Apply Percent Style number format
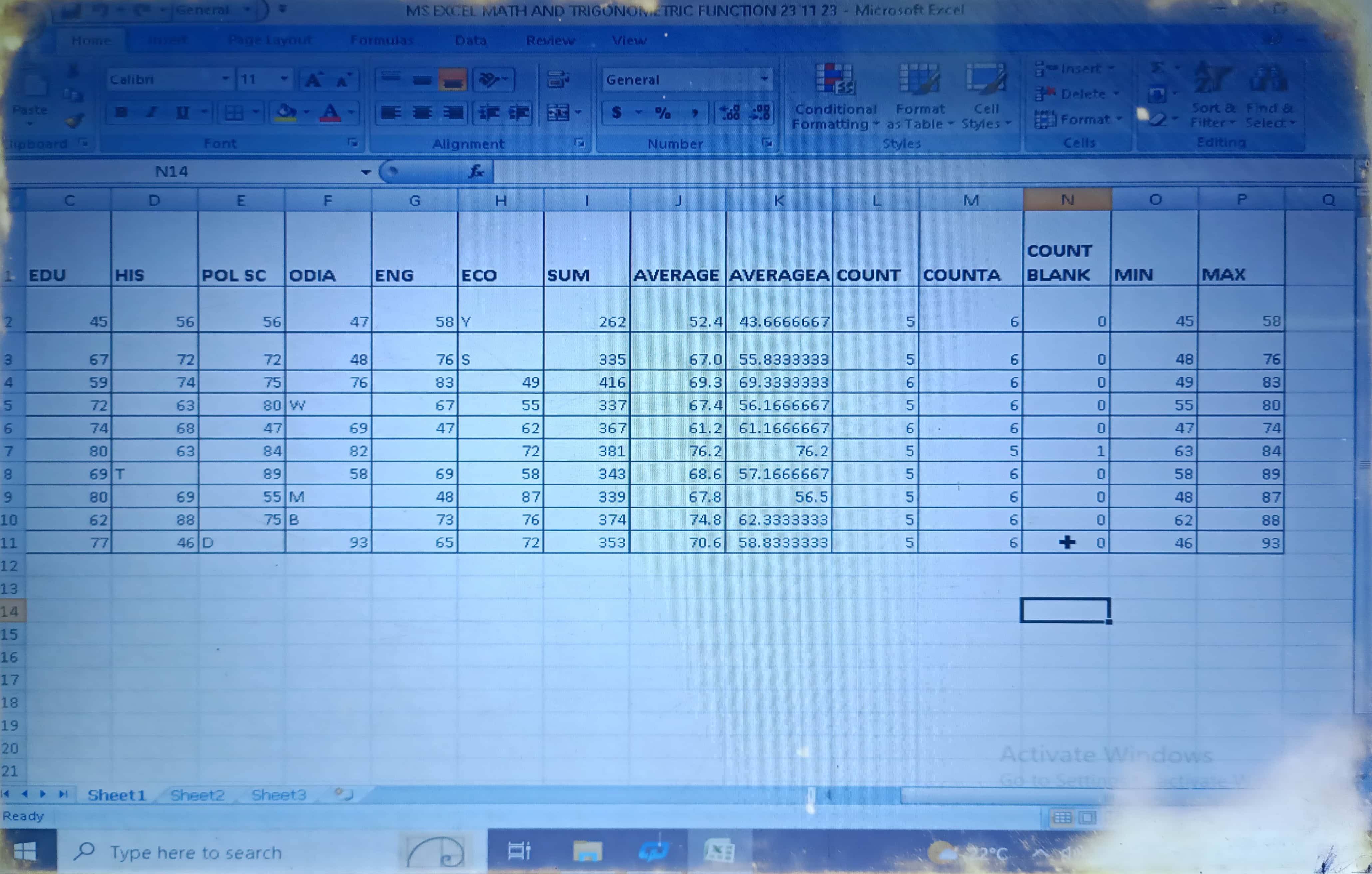Image resolution: width=1372 pixels, height=874 pixels. (663, 113)
